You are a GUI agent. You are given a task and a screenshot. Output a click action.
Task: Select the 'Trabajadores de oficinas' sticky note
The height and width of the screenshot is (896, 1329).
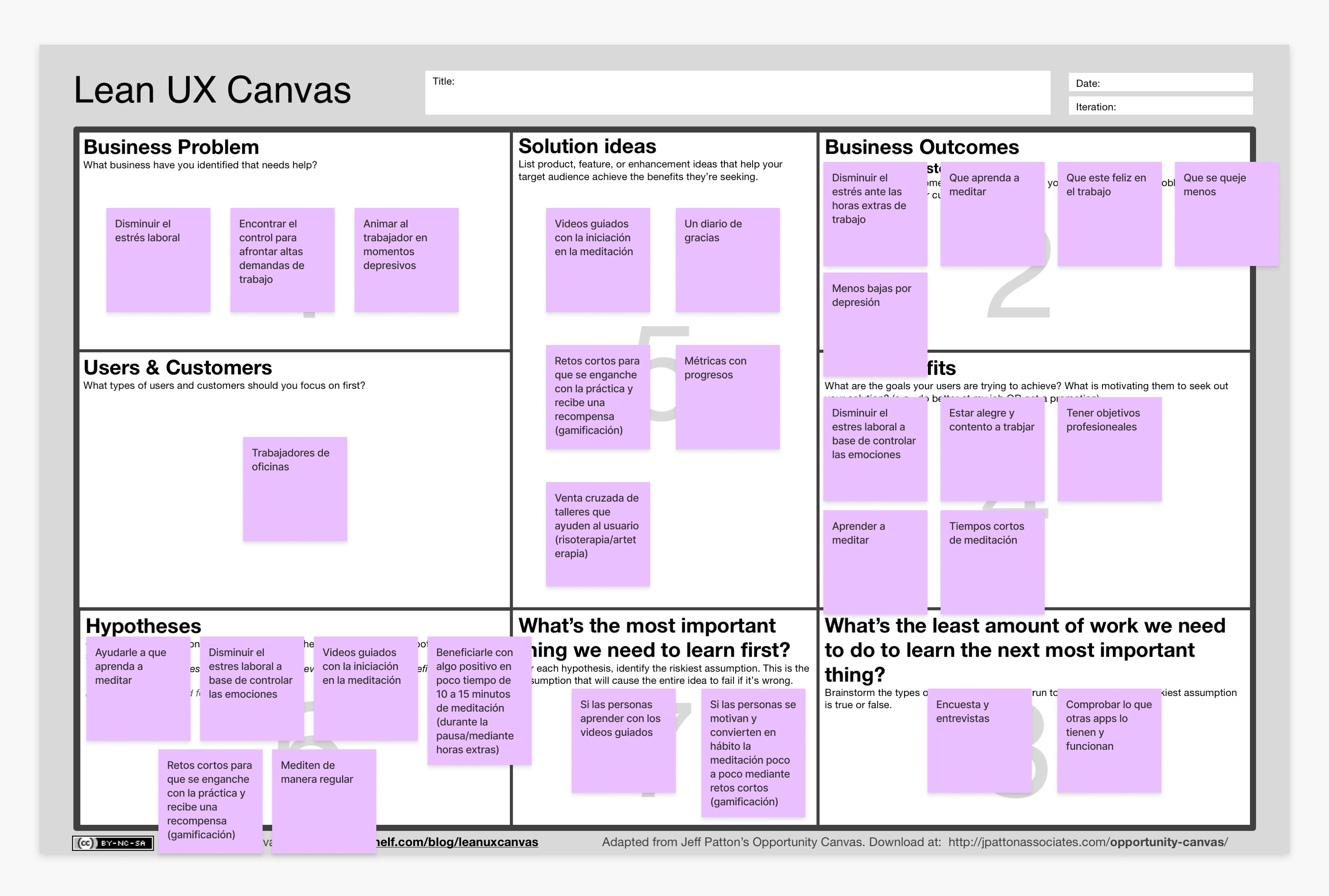pos(295,489)
